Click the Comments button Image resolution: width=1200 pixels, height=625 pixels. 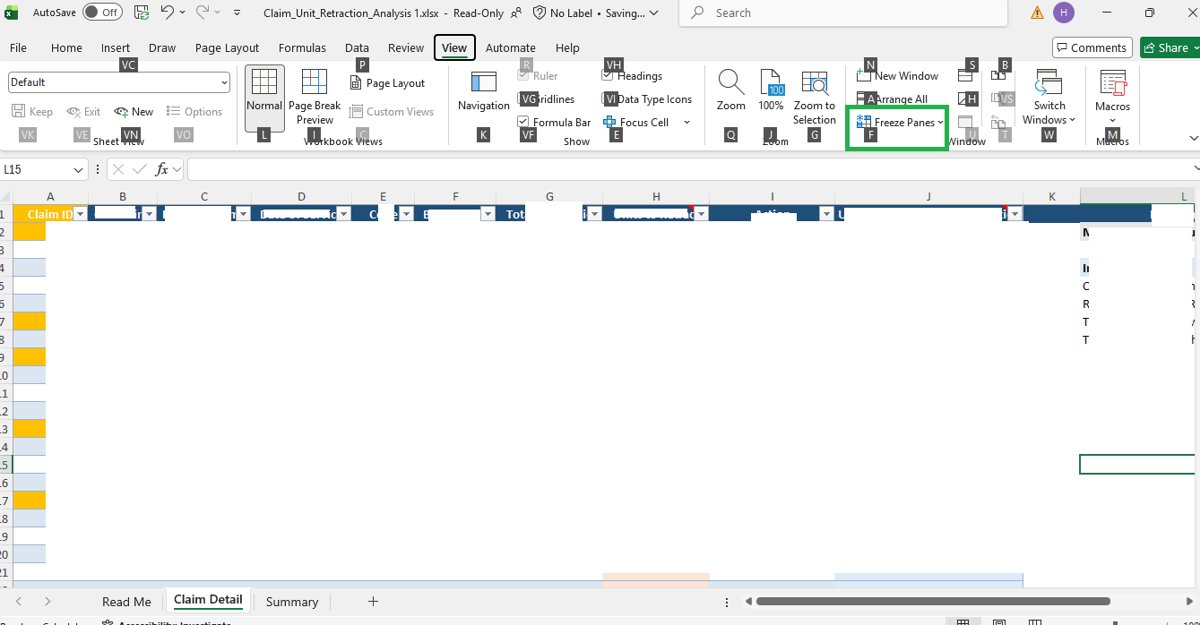click(x=1092, y=47)
